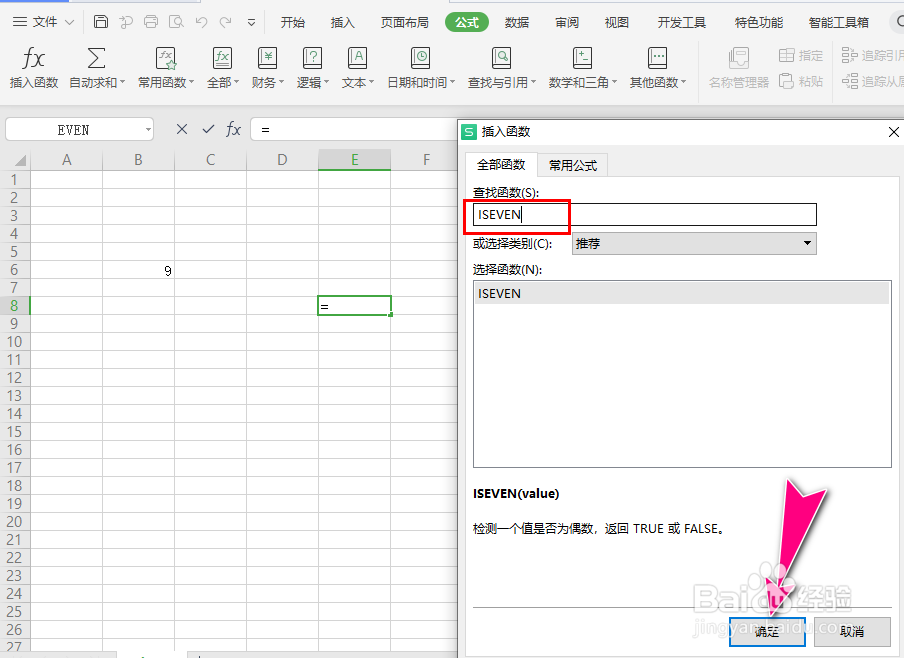This screenshot has width=904, height=658.
Task: Click the 查找函数 search field with ISEVEN
Action: 645,215
